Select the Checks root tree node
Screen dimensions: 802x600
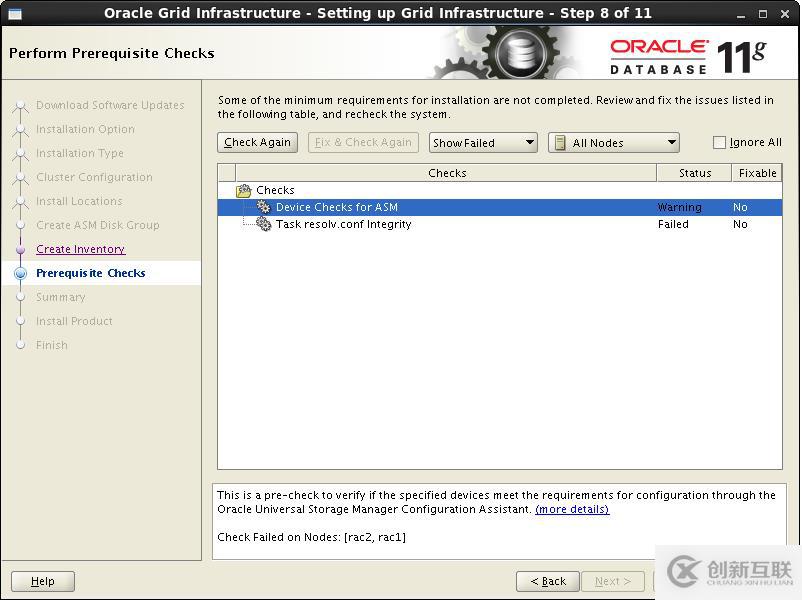[275, 190]
